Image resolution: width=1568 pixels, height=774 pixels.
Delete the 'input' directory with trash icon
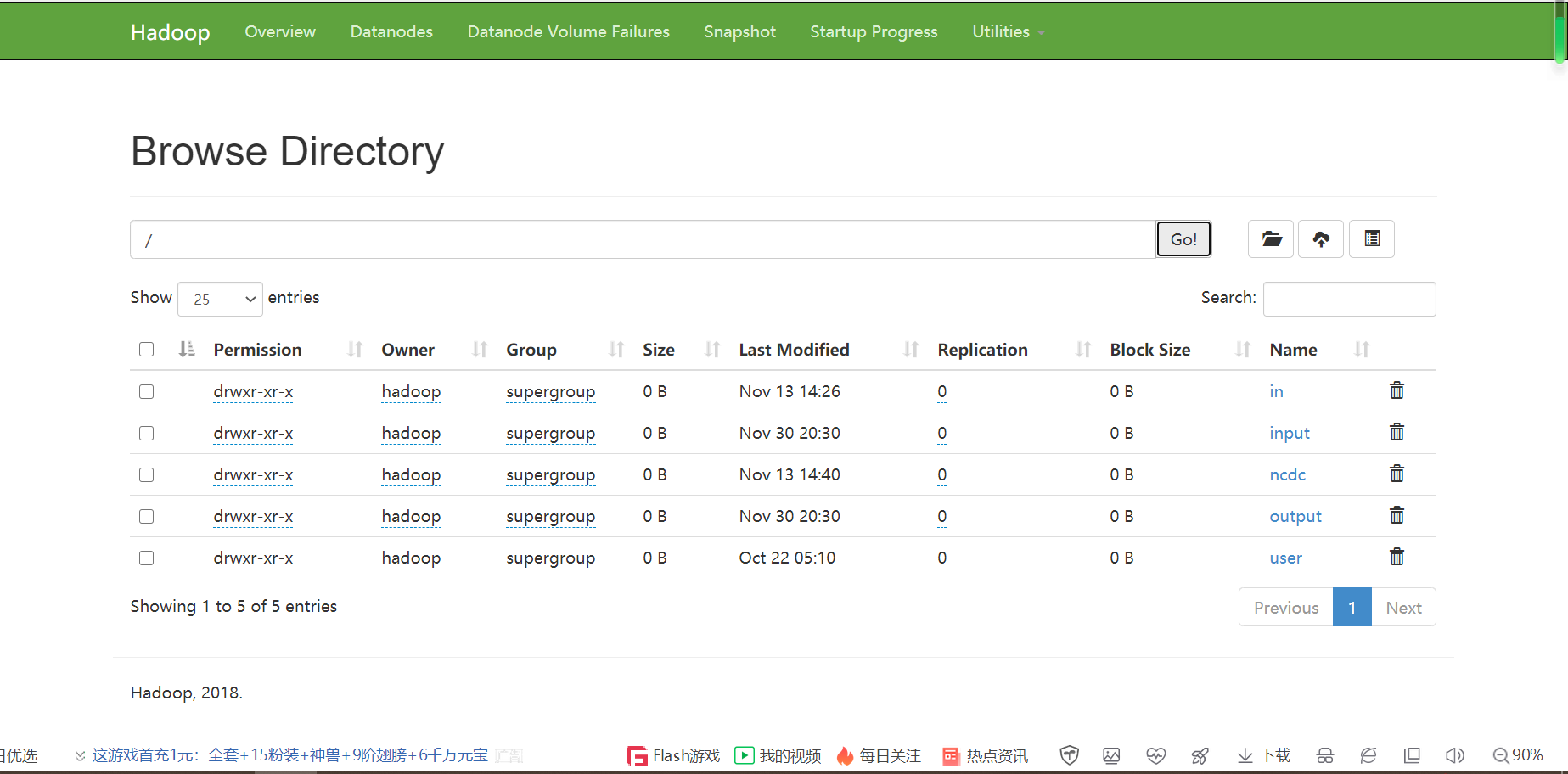click(1397, 432)
